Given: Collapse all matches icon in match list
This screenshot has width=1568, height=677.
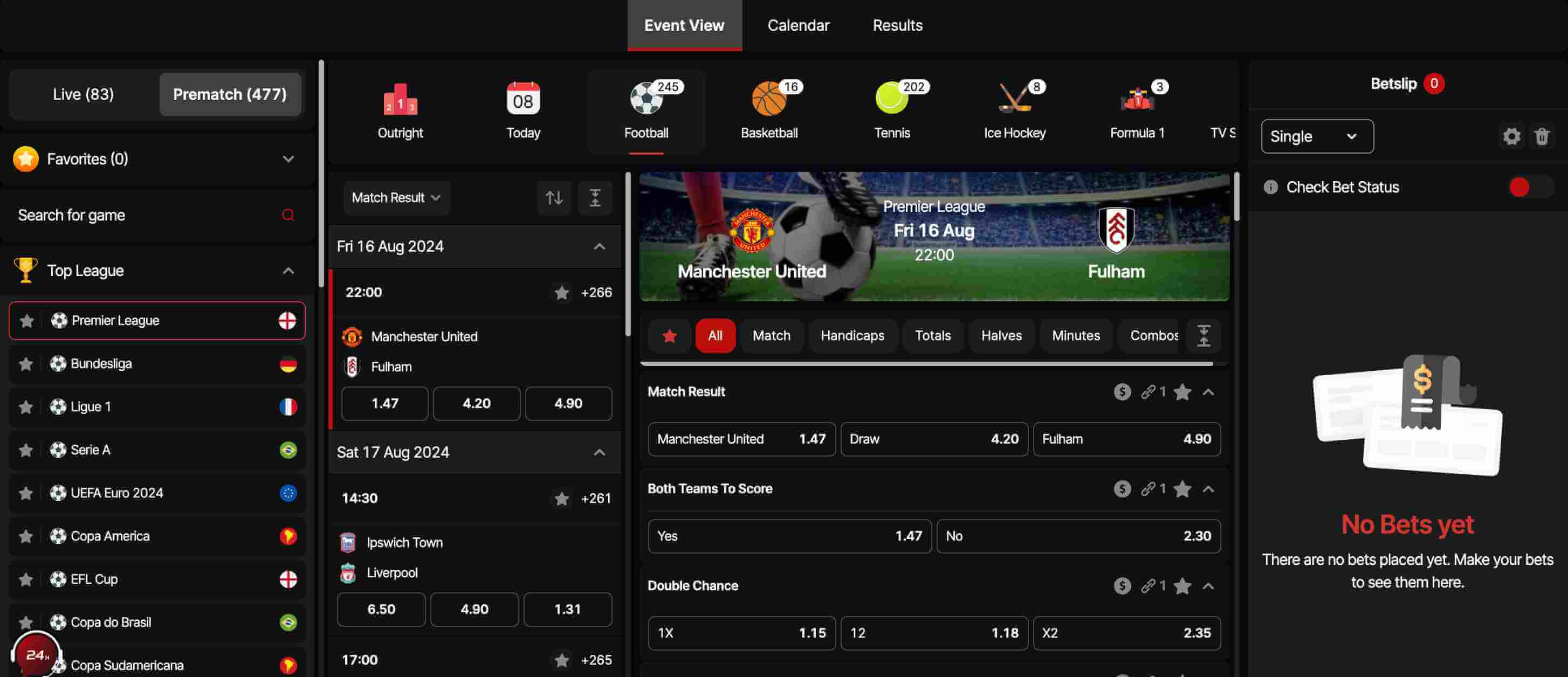Looking at the screenshot, I should click(595, 198).
